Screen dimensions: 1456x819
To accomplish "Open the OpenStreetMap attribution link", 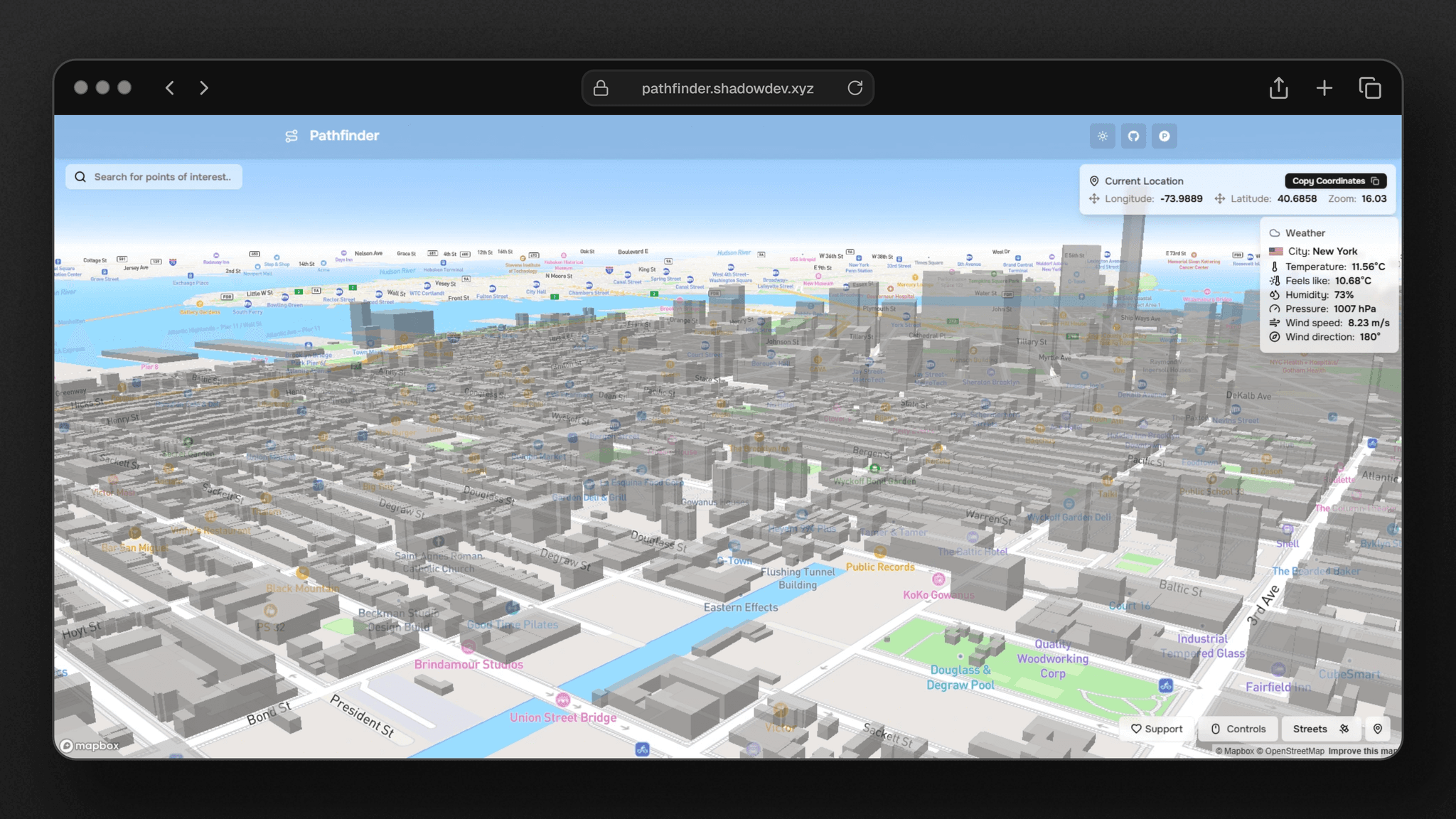I will click(1290, 751).
